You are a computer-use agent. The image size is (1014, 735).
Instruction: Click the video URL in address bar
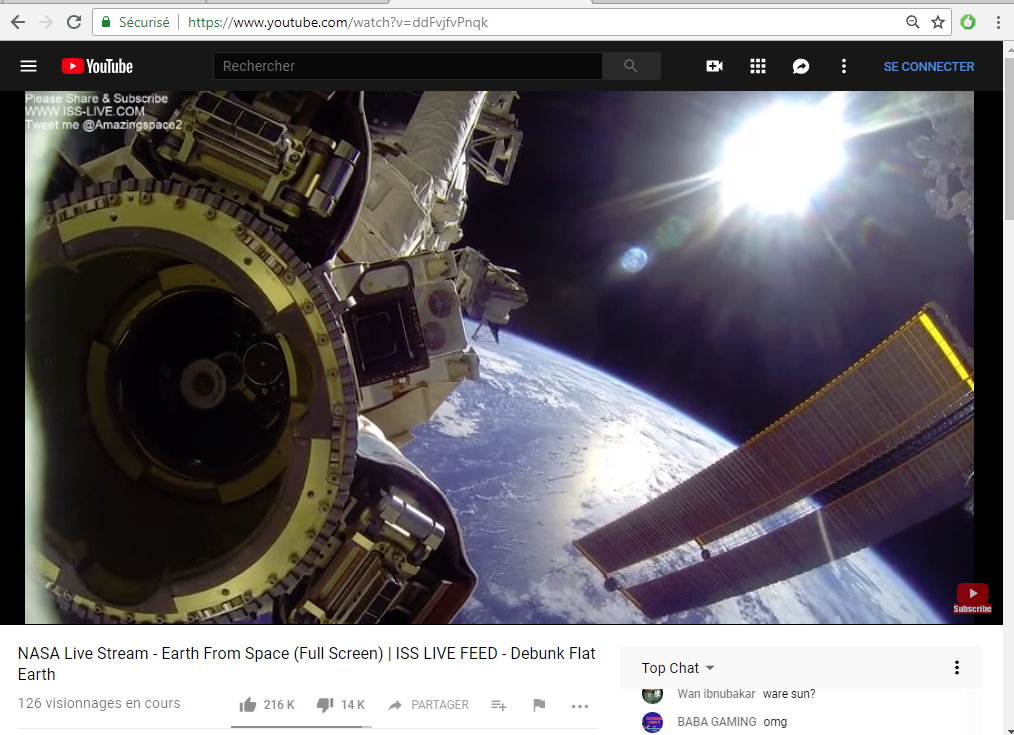tap(338, 23)
